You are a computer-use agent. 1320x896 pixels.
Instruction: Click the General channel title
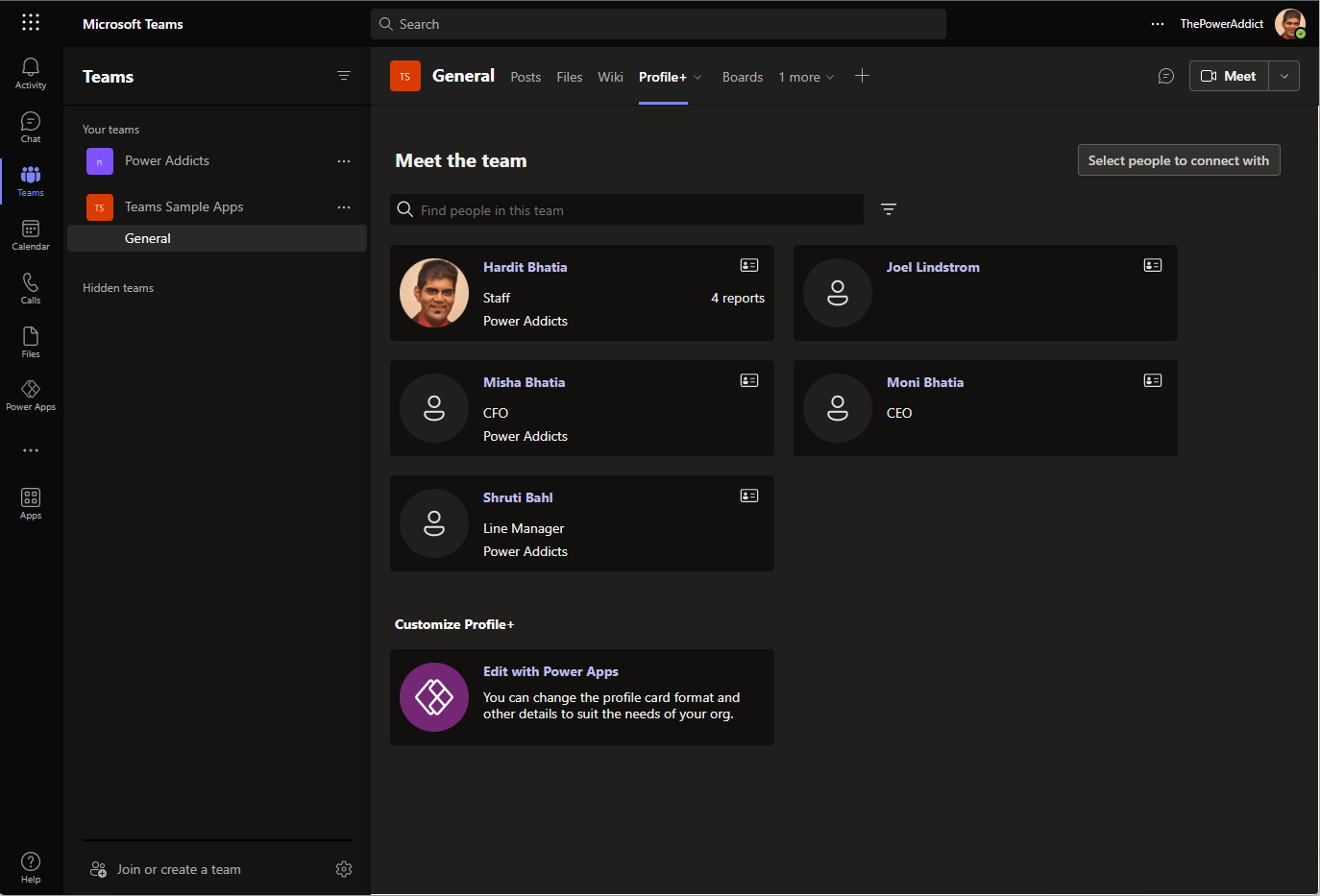[463, 76]
